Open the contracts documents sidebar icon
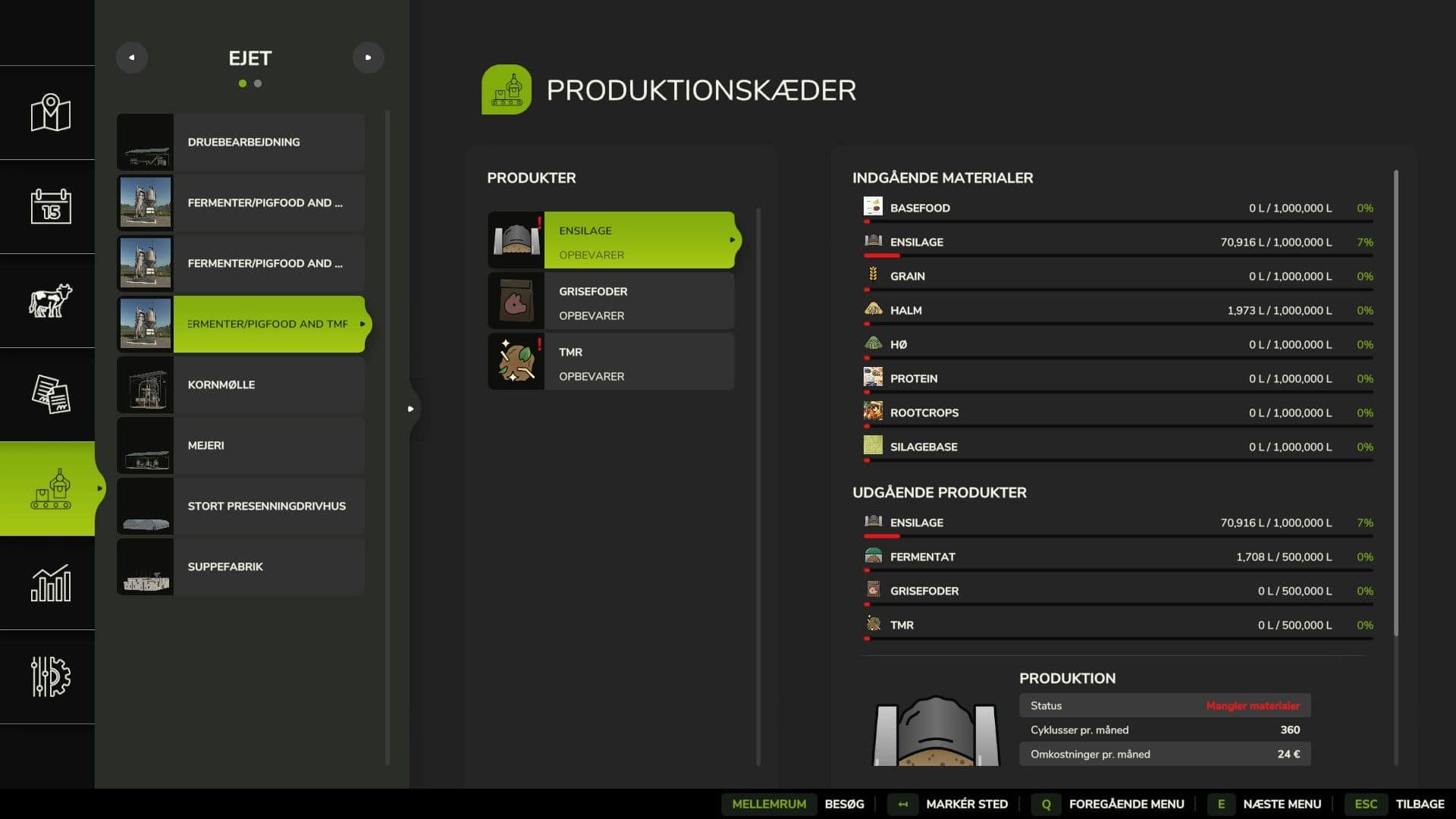This screenshot has height=819, width=1456. pyautogui.click(x=50, y=394)
